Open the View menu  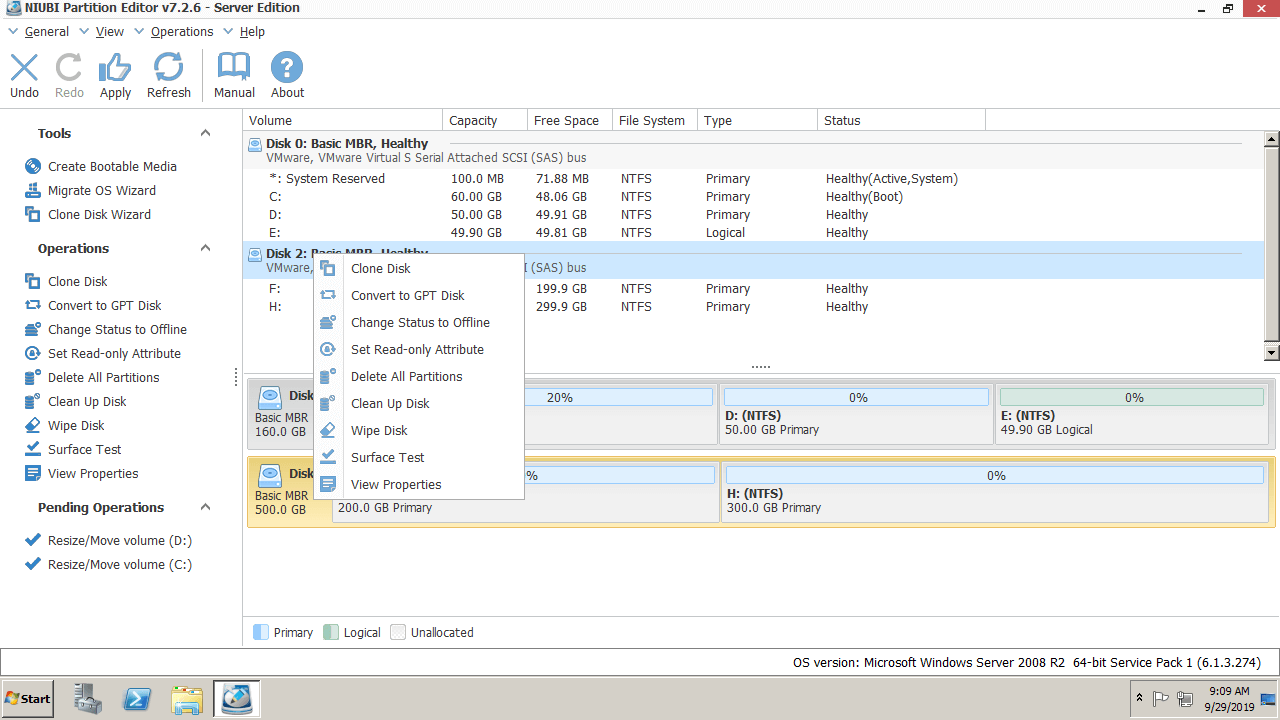point(109,32)
